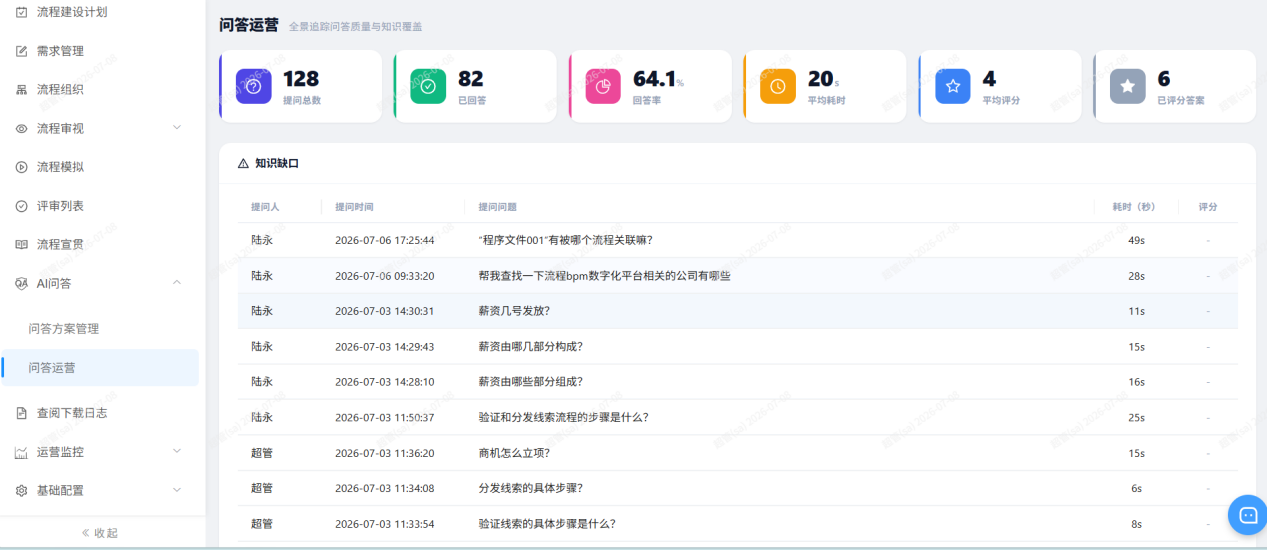Select the row 薪资几号发放?
The width and height of the screenshot is (1267, 550).
pyautogui.click(x=738, y=311)
